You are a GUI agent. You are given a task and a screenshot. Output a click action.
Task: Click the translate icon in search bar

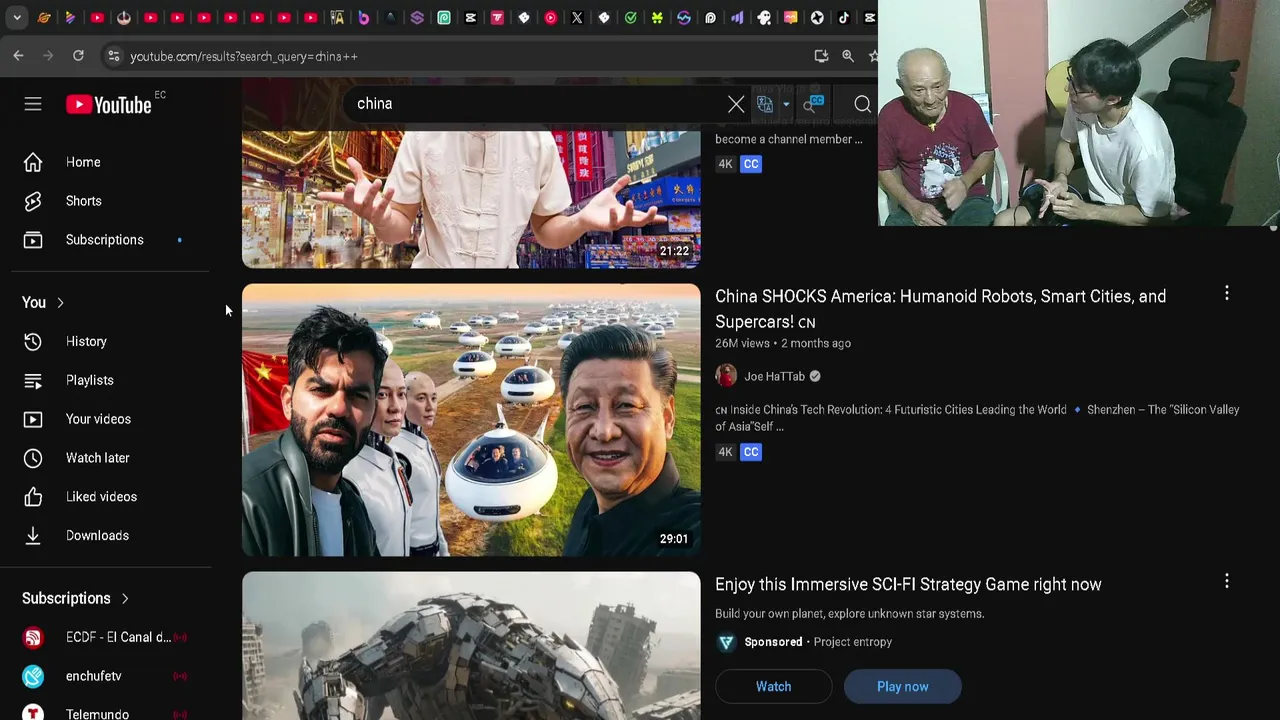point(766,104)
